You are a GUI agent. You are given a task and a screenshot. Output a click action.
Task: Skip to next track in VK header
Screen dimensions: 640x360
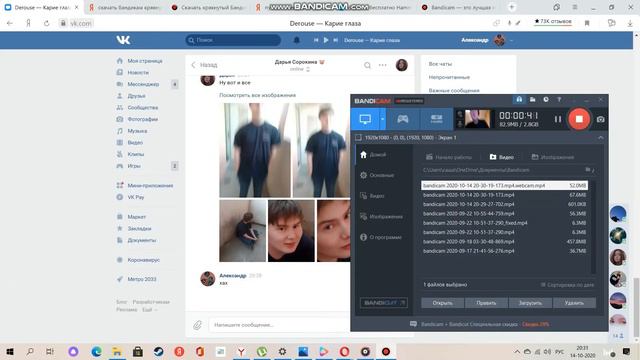click(x=336, y=40)
